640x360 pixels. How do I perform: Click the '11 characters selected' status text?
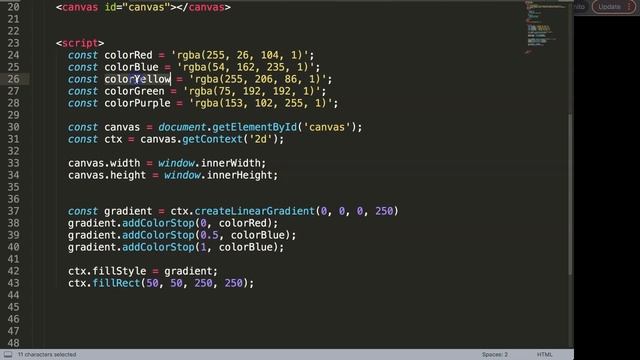pos(47,354)
